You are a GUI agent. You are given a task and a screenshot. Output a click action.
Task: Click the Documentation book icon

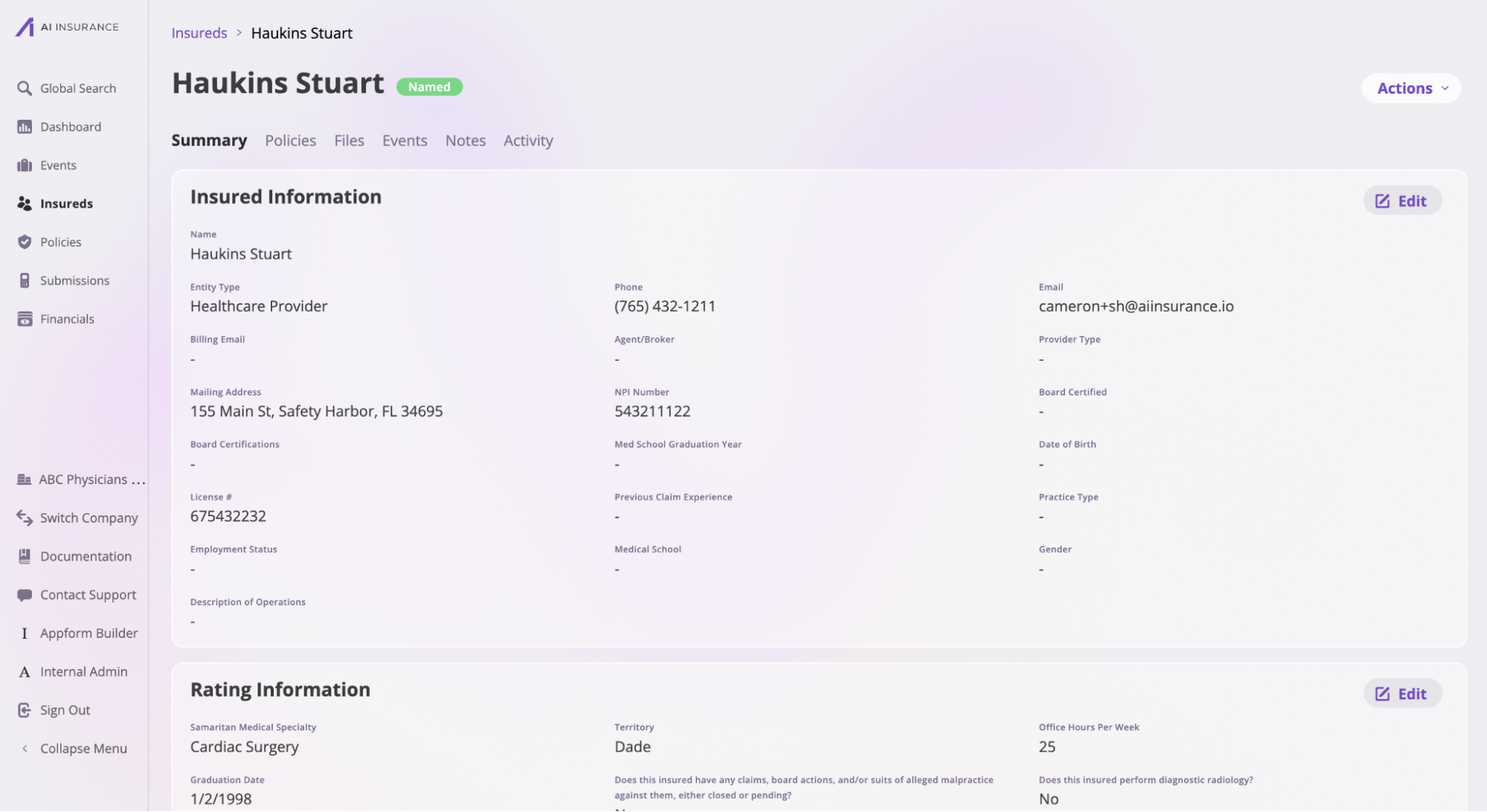[25, 556]
